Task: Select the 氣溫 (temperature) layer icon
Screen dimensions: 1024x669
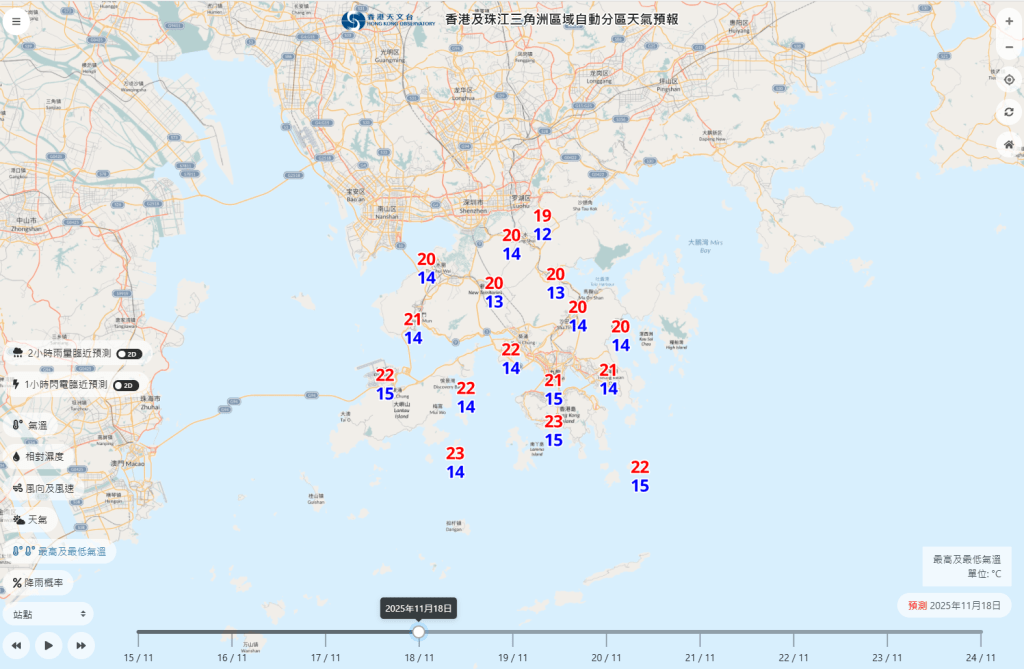Action: click(x=16, y=427)
